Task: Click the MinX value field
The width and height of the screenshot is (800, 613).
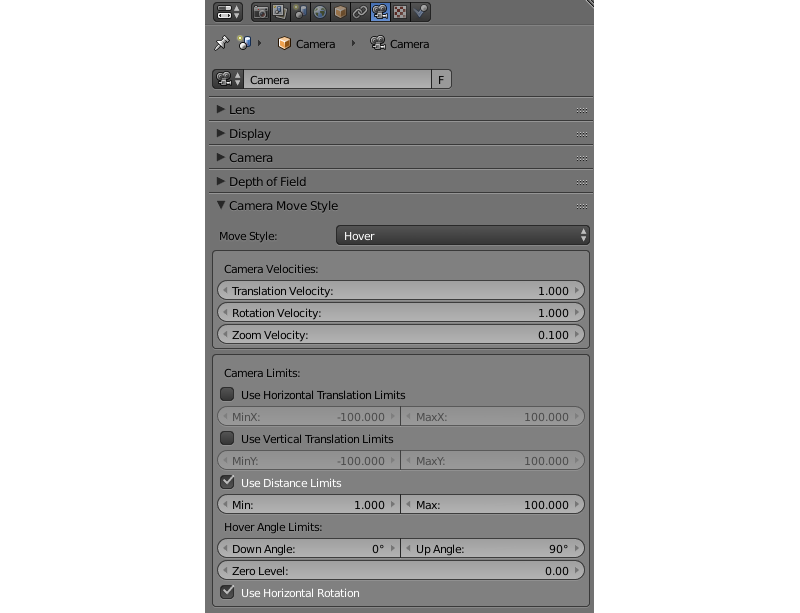Action: point(309,416)
